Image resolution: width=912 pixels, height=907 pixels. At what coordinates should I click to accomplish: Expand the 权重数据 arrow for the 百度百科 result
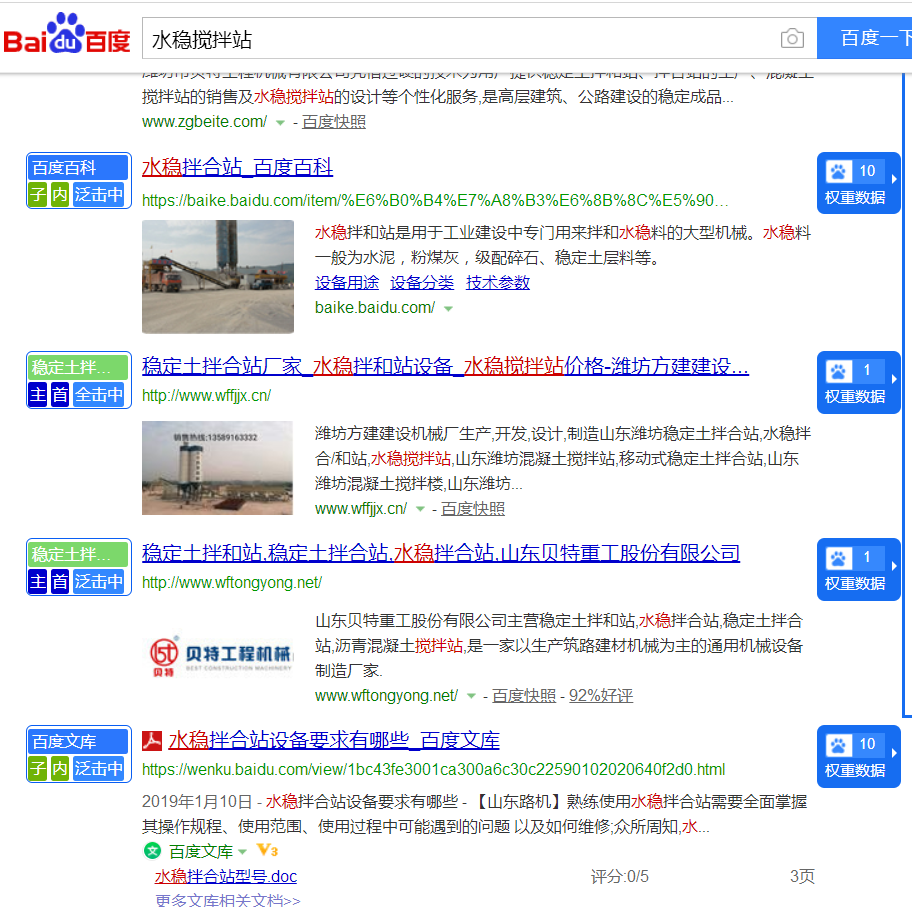(894, 179)
